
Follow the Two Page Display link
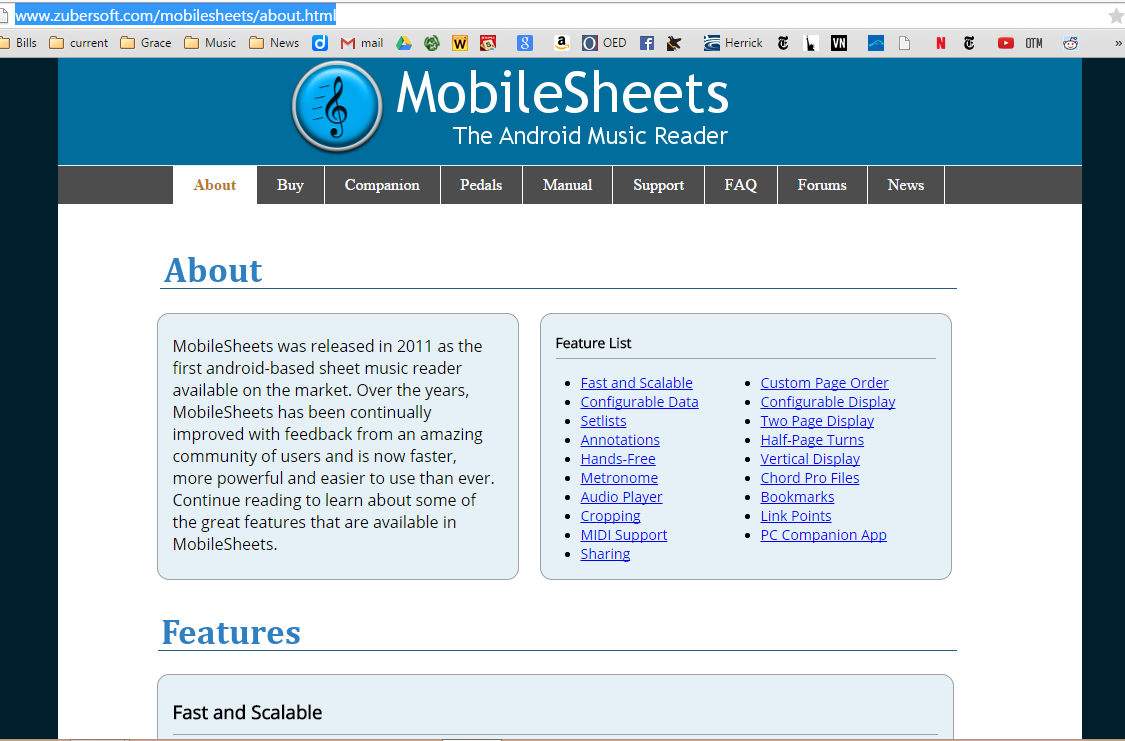(817, 421)
